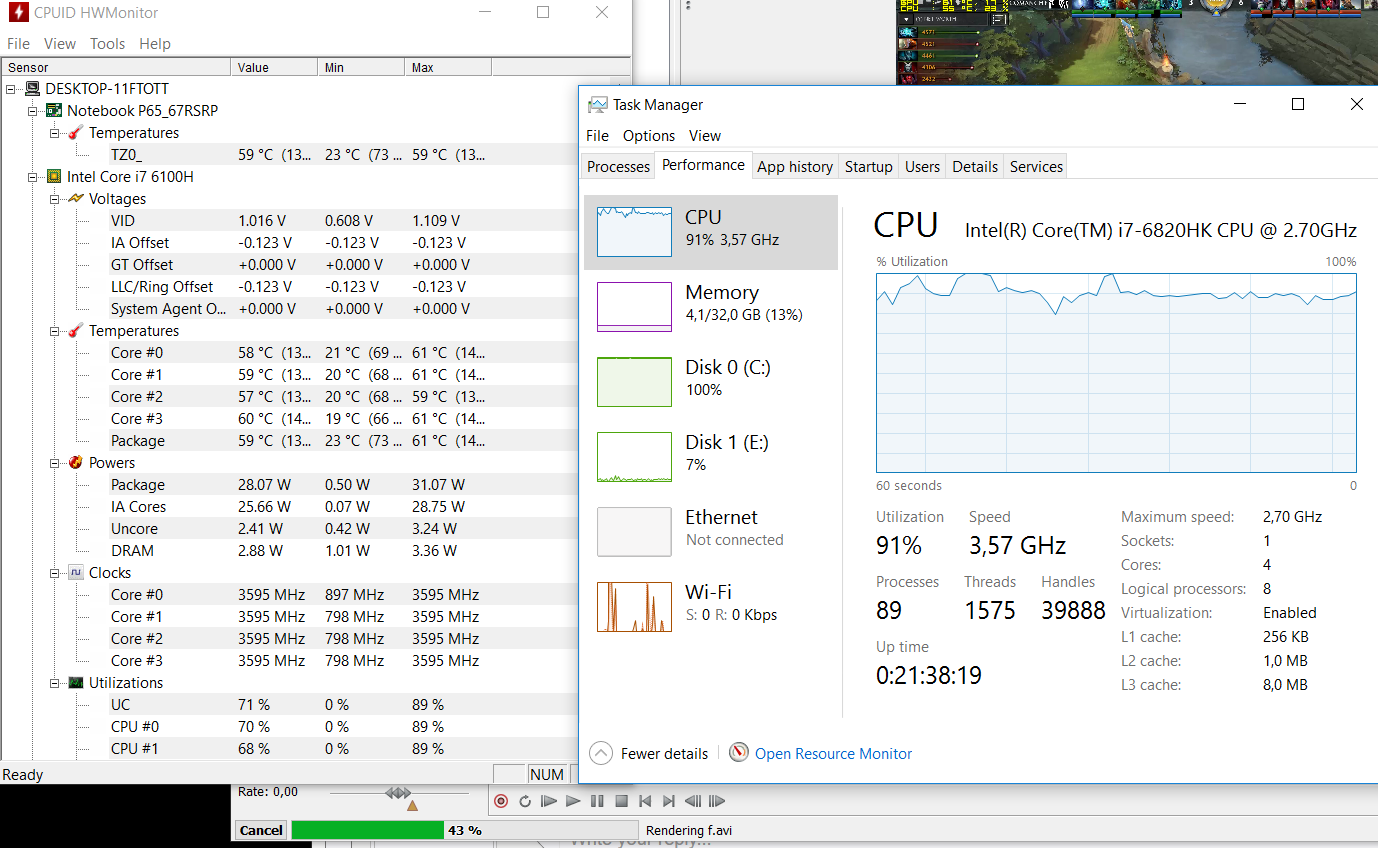This screenshot has height=848, width=1378.
Task: Collapse the Clocks tree node
Action: pos(56,573)
